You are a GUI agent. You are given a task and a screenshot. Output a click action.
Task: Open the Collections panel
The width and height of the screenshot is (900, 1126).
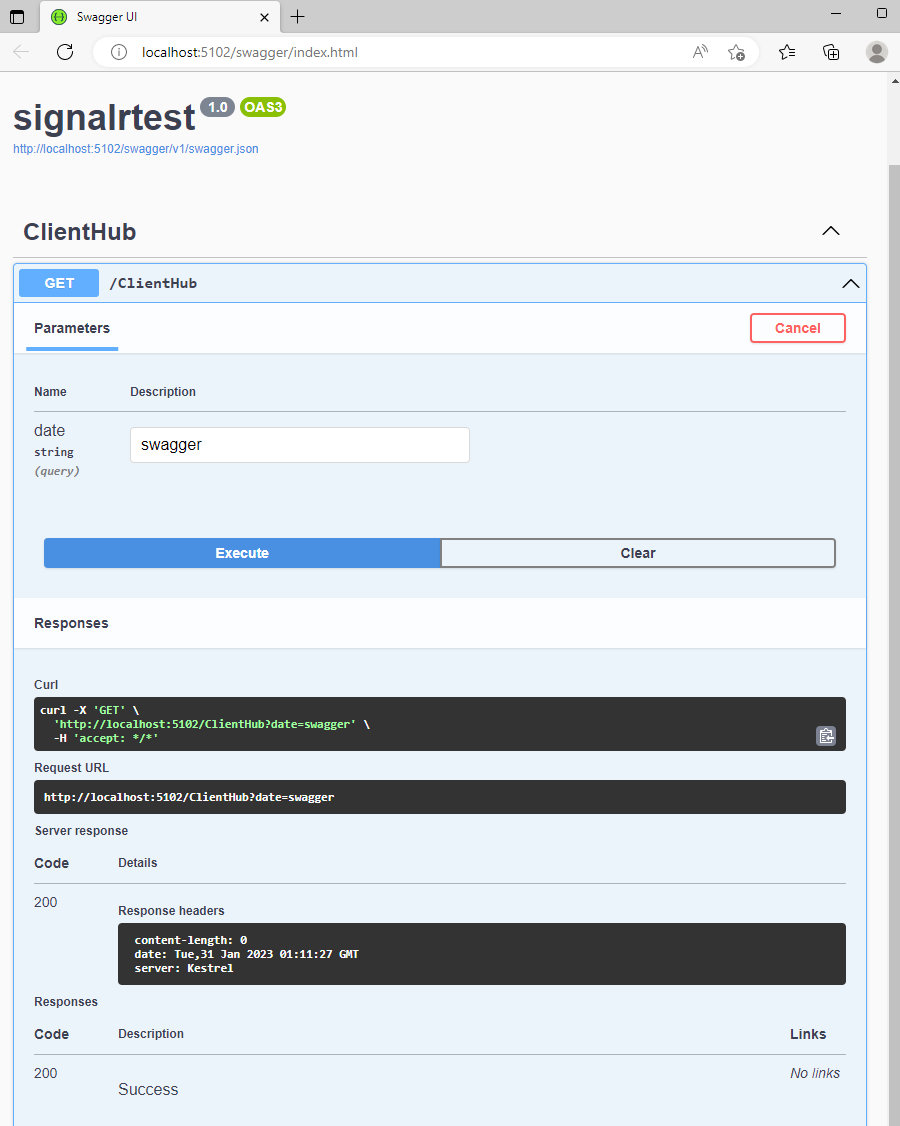[x=831, y=52]
